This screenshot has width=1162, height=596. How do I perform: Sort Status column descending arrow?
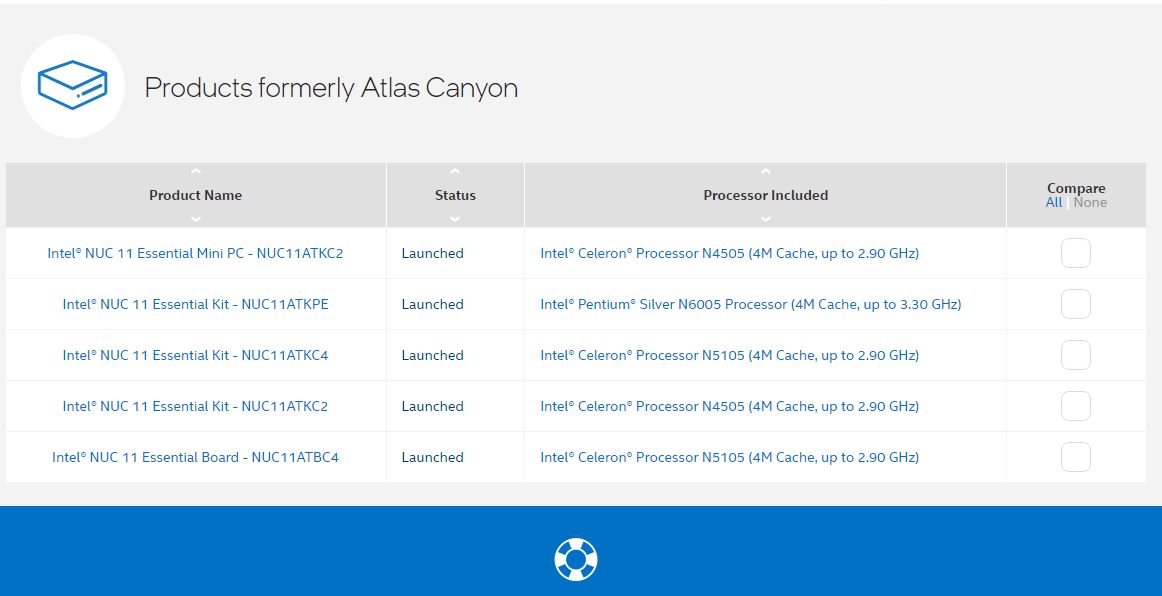455,218
